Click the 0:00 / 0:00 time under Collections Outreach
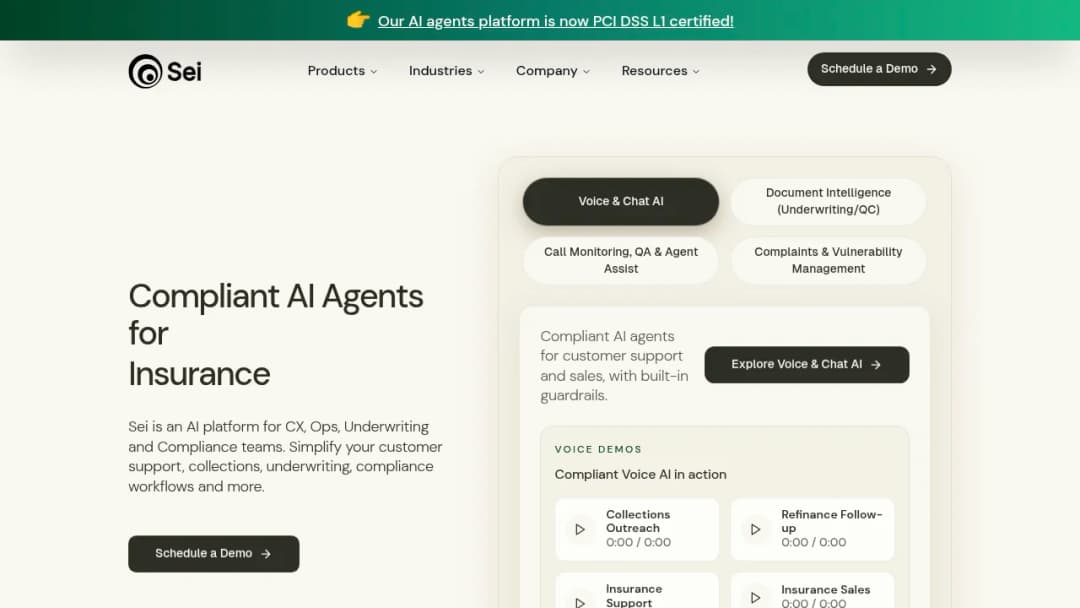 tap(638, 543)
